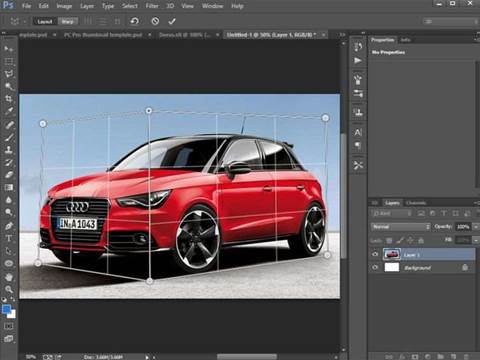The height and width of the screenshot is (360, 480).
Task: Open the Normal blend mode dropdown
Action: [x=400, y=227]
